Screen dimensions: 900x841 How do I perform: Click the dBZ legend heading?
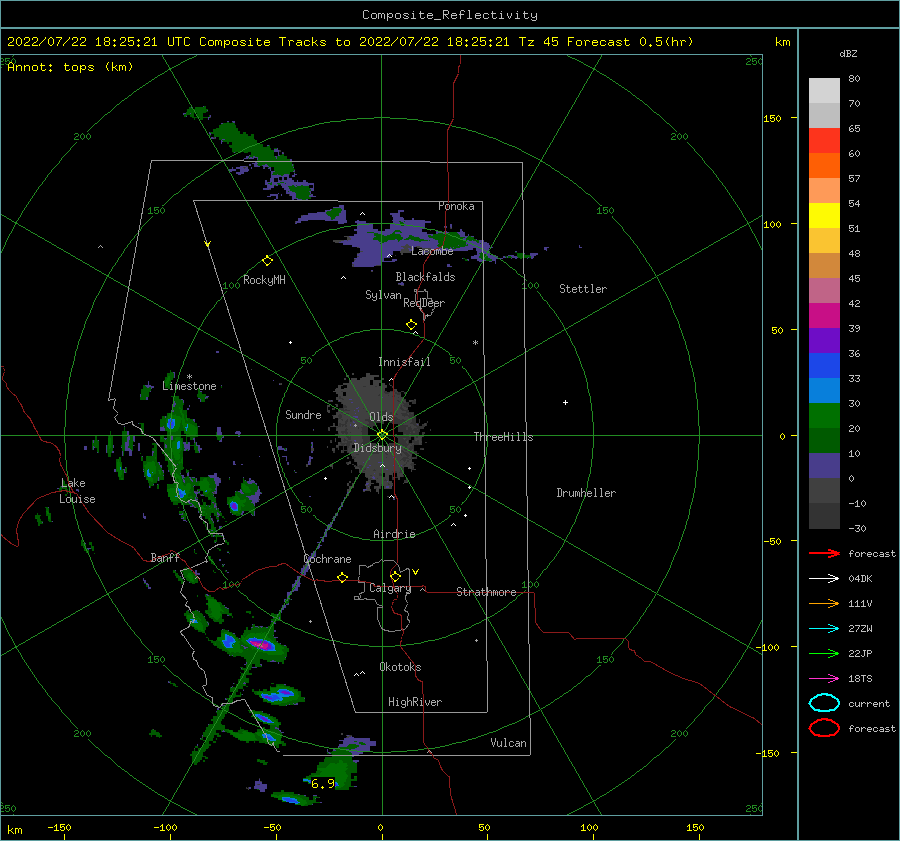848,53
